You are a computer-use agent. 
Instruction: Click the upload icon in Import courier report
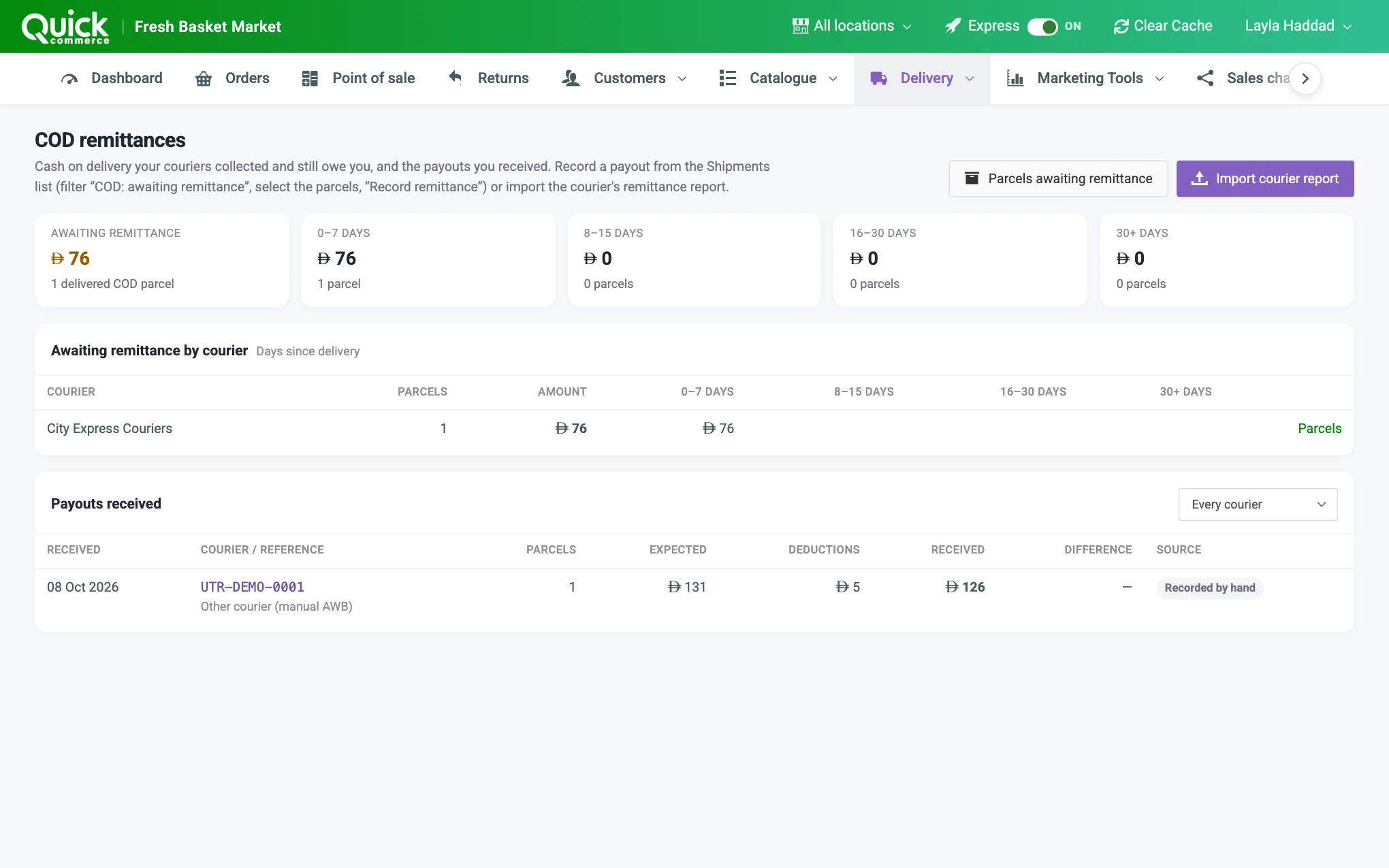[1199, 178]
